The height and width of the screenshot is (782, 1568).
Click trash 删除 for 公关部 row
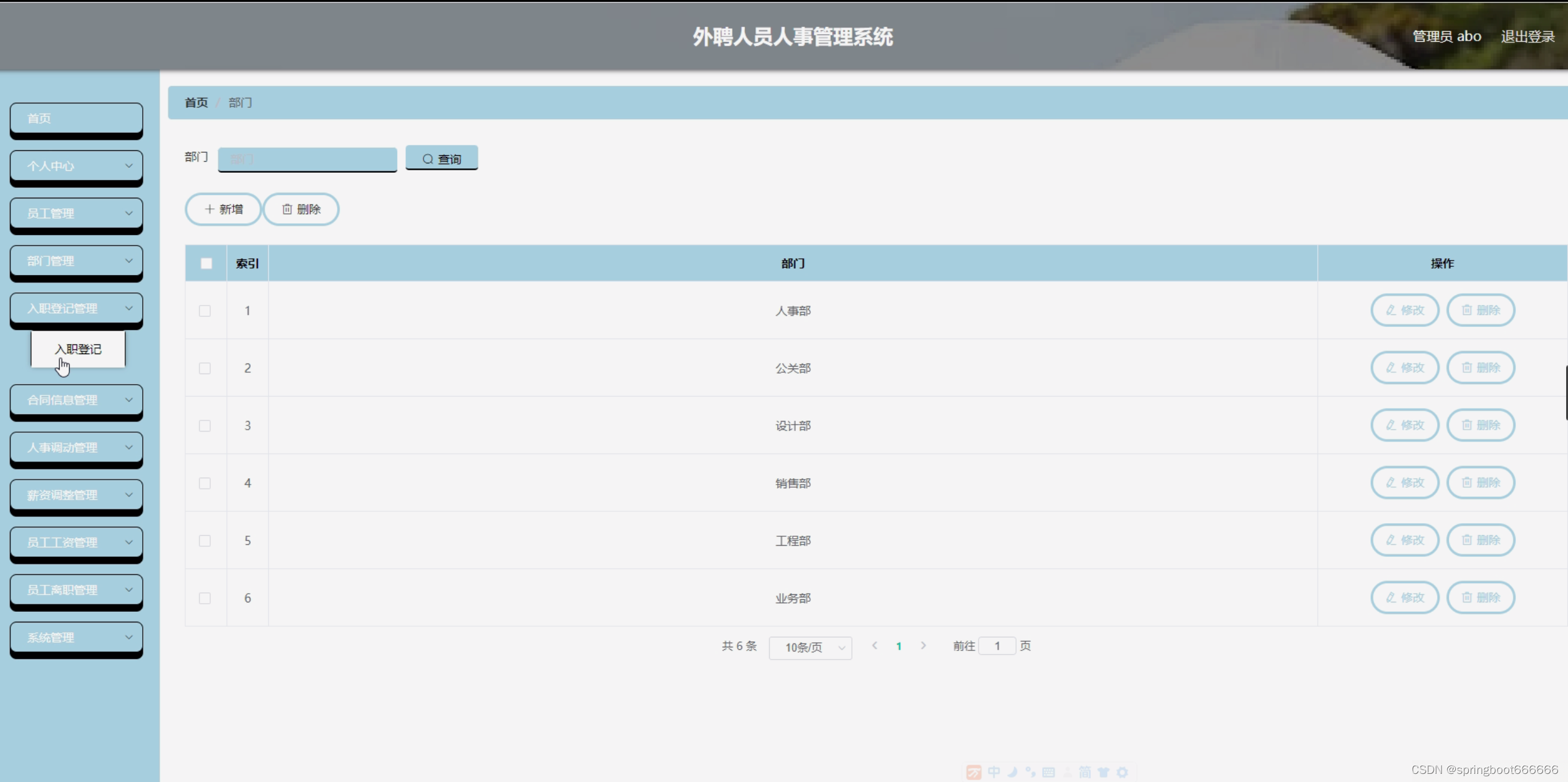click(x=1481, y=368)
